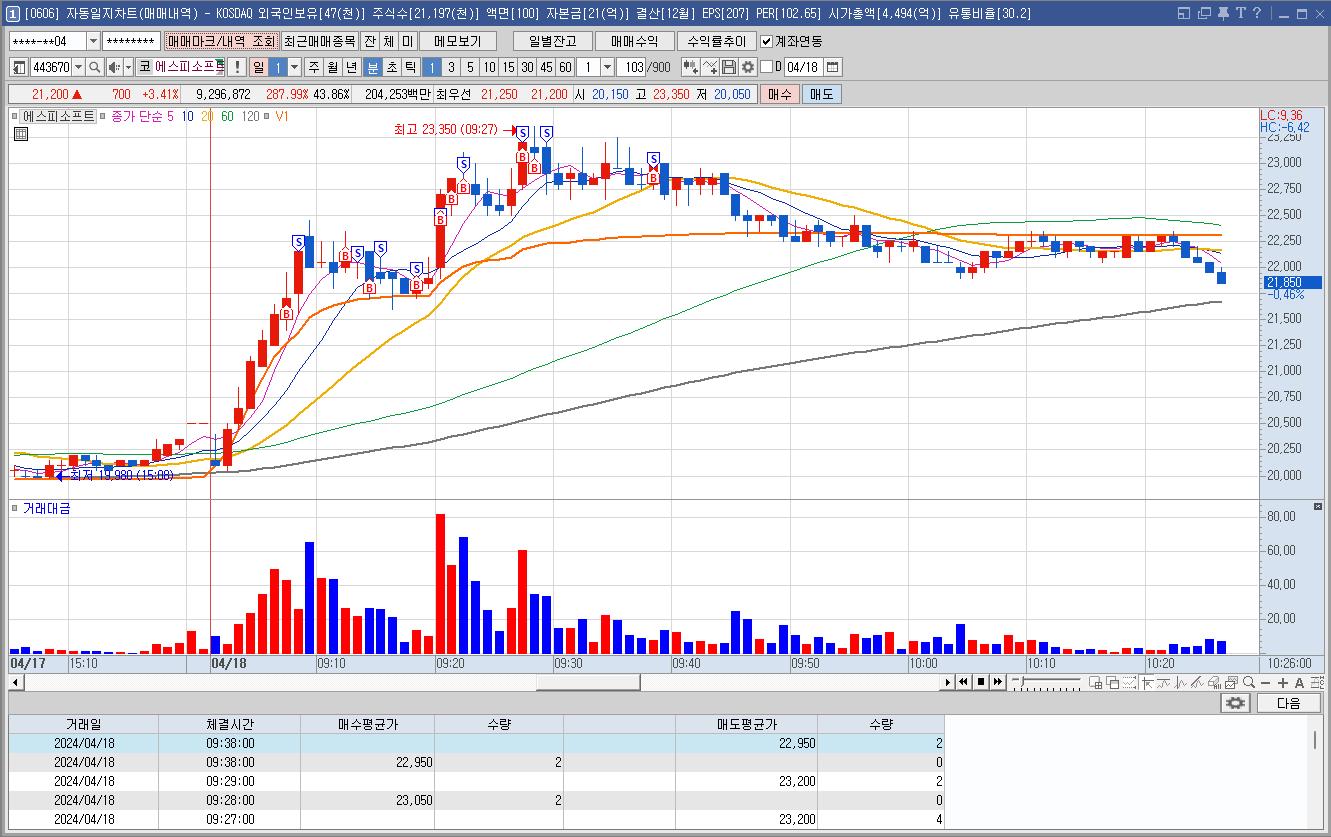Screen dimensions: 1331x837
Task: Click the layout panel icon in title bar
Action: click(1185, 13)
